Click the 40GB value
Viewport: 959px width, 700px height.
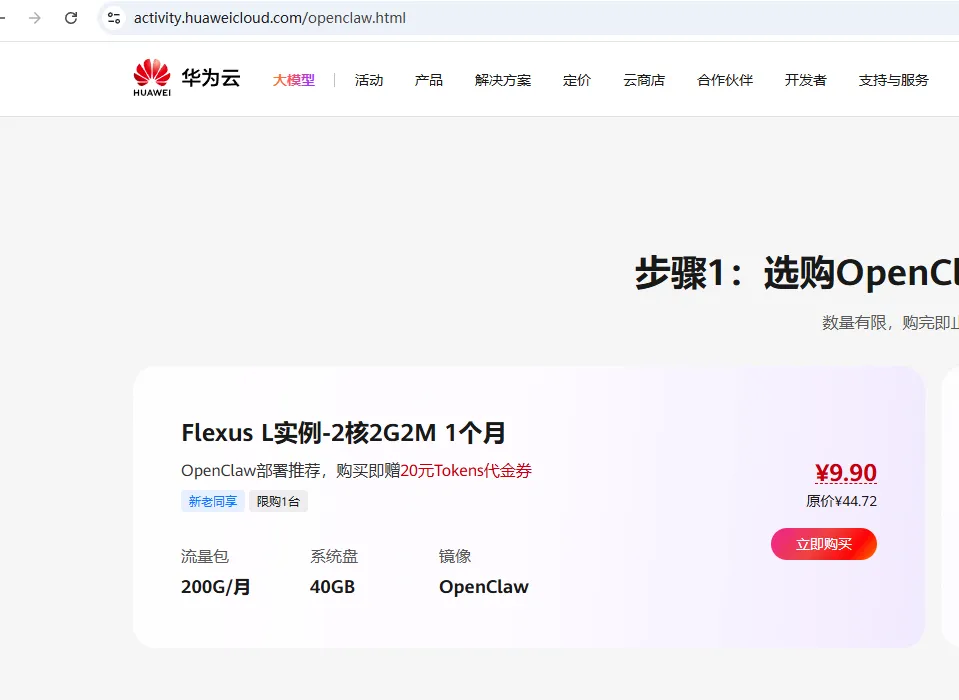332,587
